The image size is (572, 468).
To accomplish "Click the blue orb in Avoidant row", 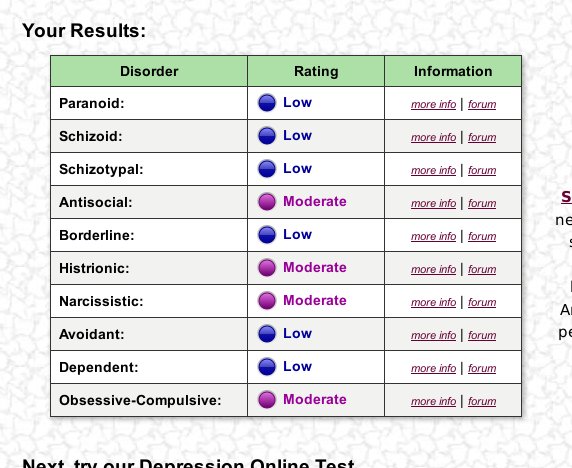I will [267, 334].
